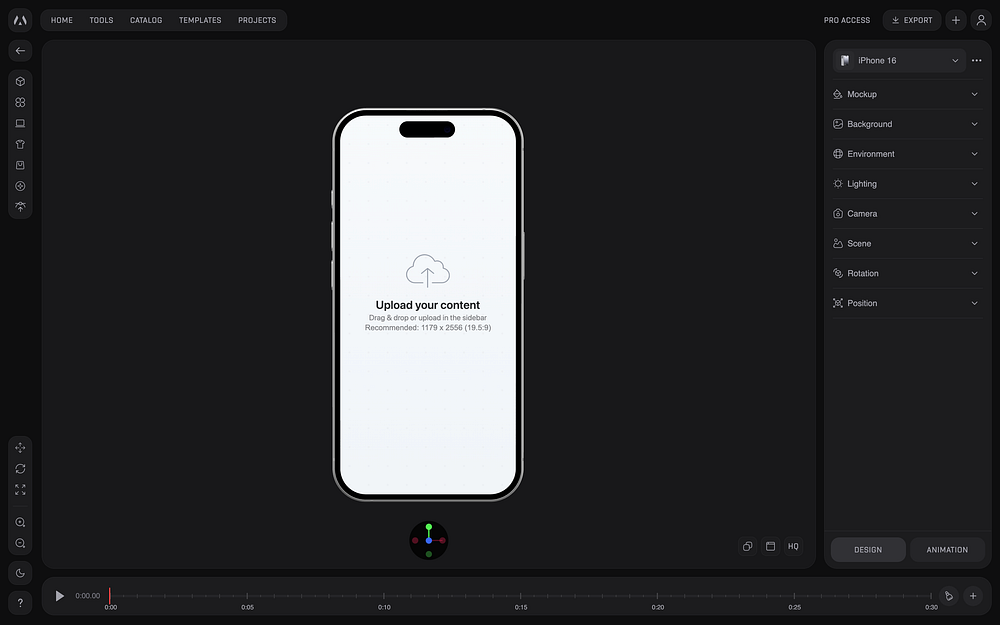
Task: Switch to the Design tab
Action: tap(868, 550)
